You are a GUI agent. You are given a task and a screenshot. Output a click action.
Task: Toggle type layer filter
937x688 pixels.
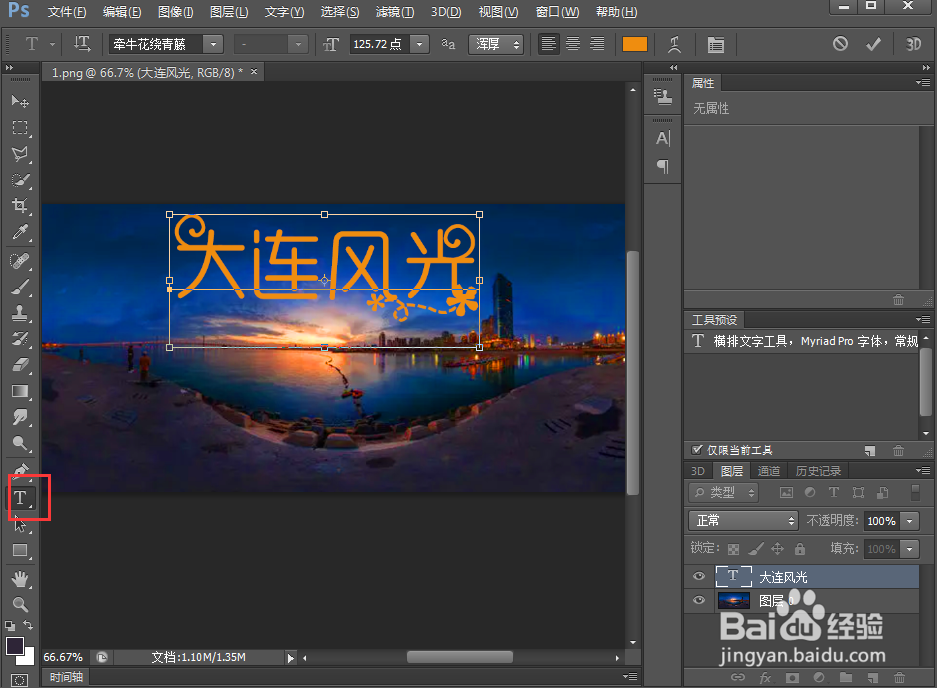click(834, 493)
